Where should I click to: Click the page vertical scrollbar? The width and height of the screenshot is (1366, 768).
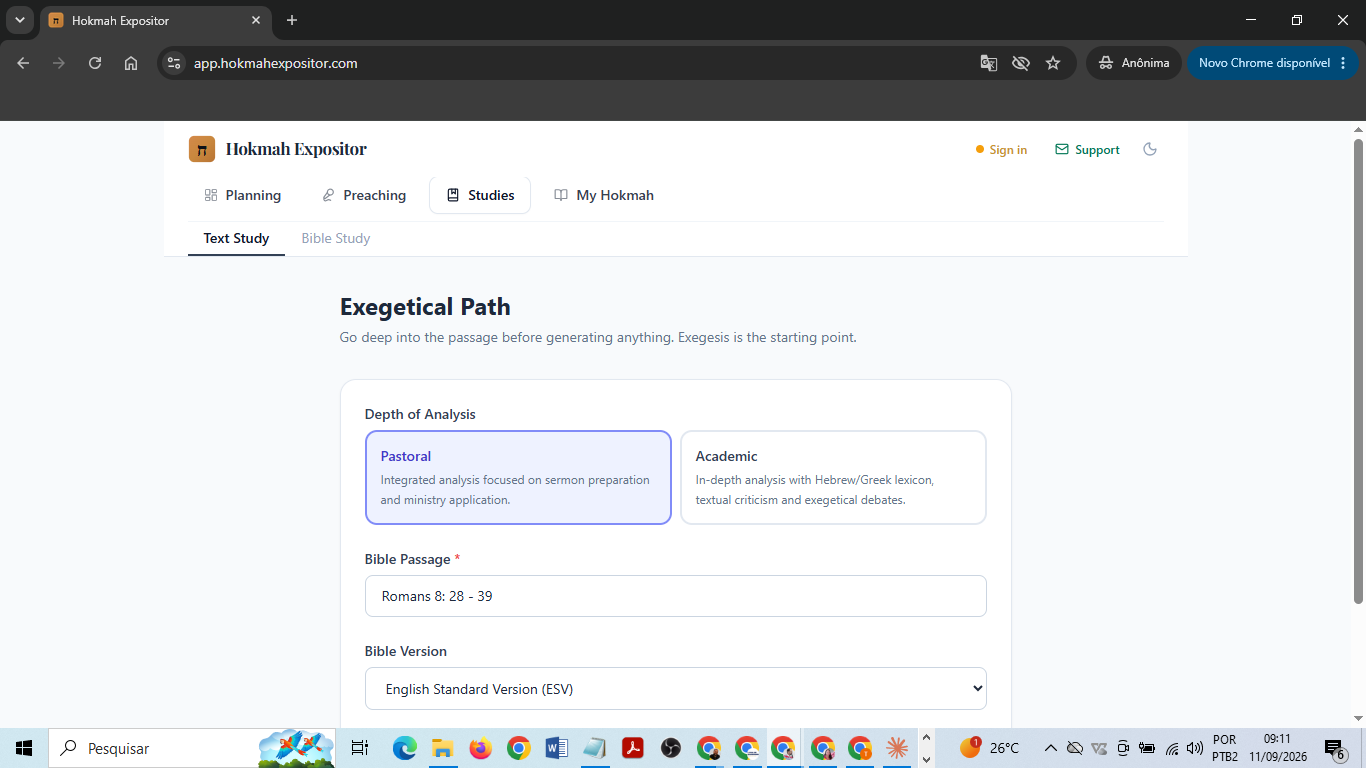coord(1358,372)
